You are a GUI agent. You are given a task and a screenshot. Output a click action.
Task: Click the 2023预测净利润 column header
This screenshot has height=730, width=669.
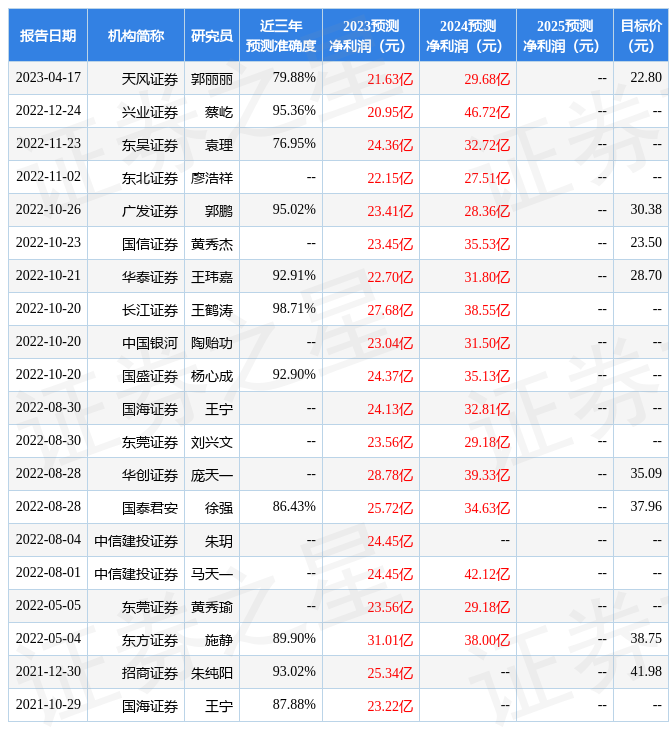(x=371, y=35)
